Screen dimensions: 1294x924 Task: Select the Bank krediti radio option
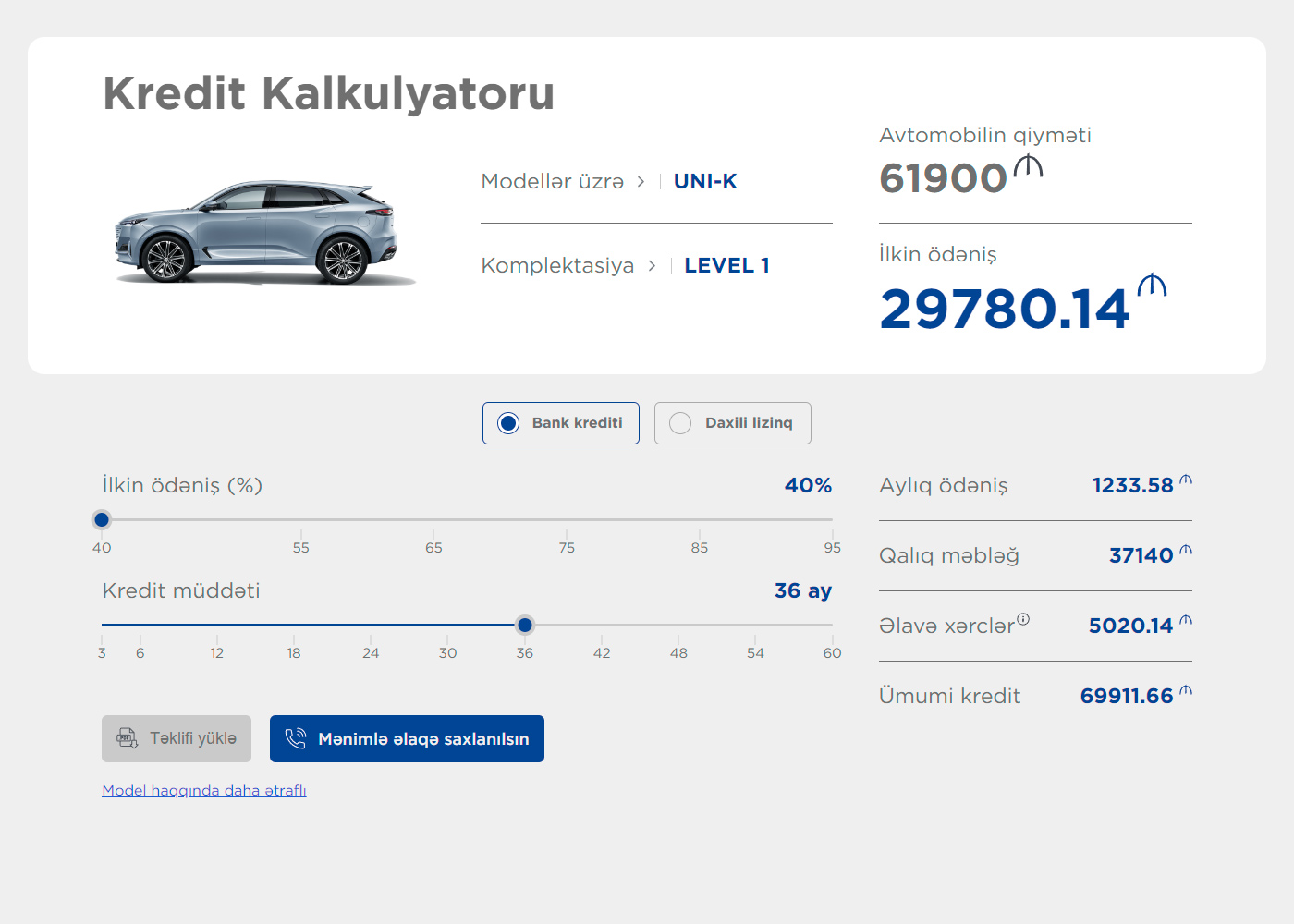[x=508, y=423]
